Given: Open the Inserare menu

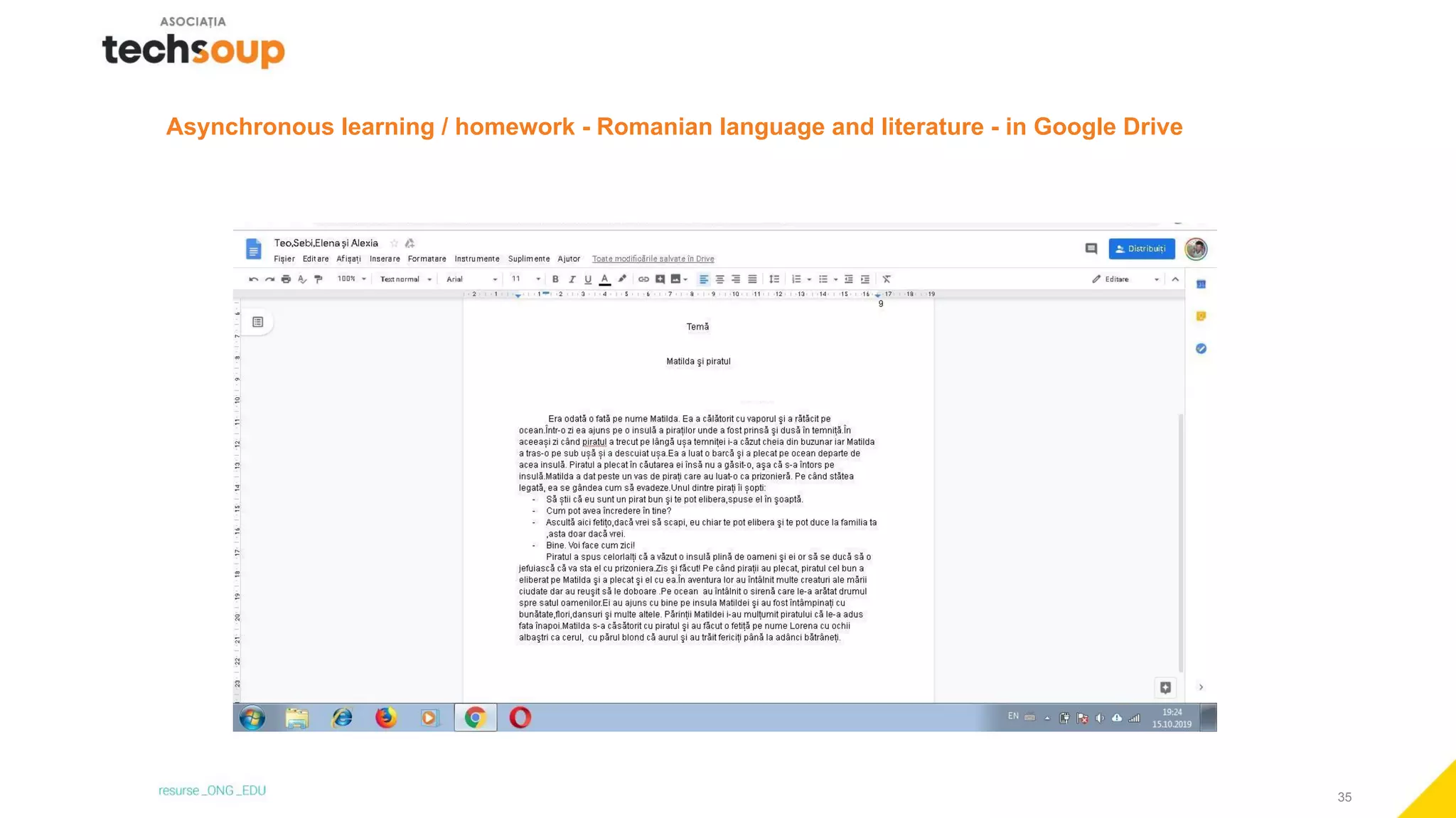Looking at the screenshot, I should (385, 259).
